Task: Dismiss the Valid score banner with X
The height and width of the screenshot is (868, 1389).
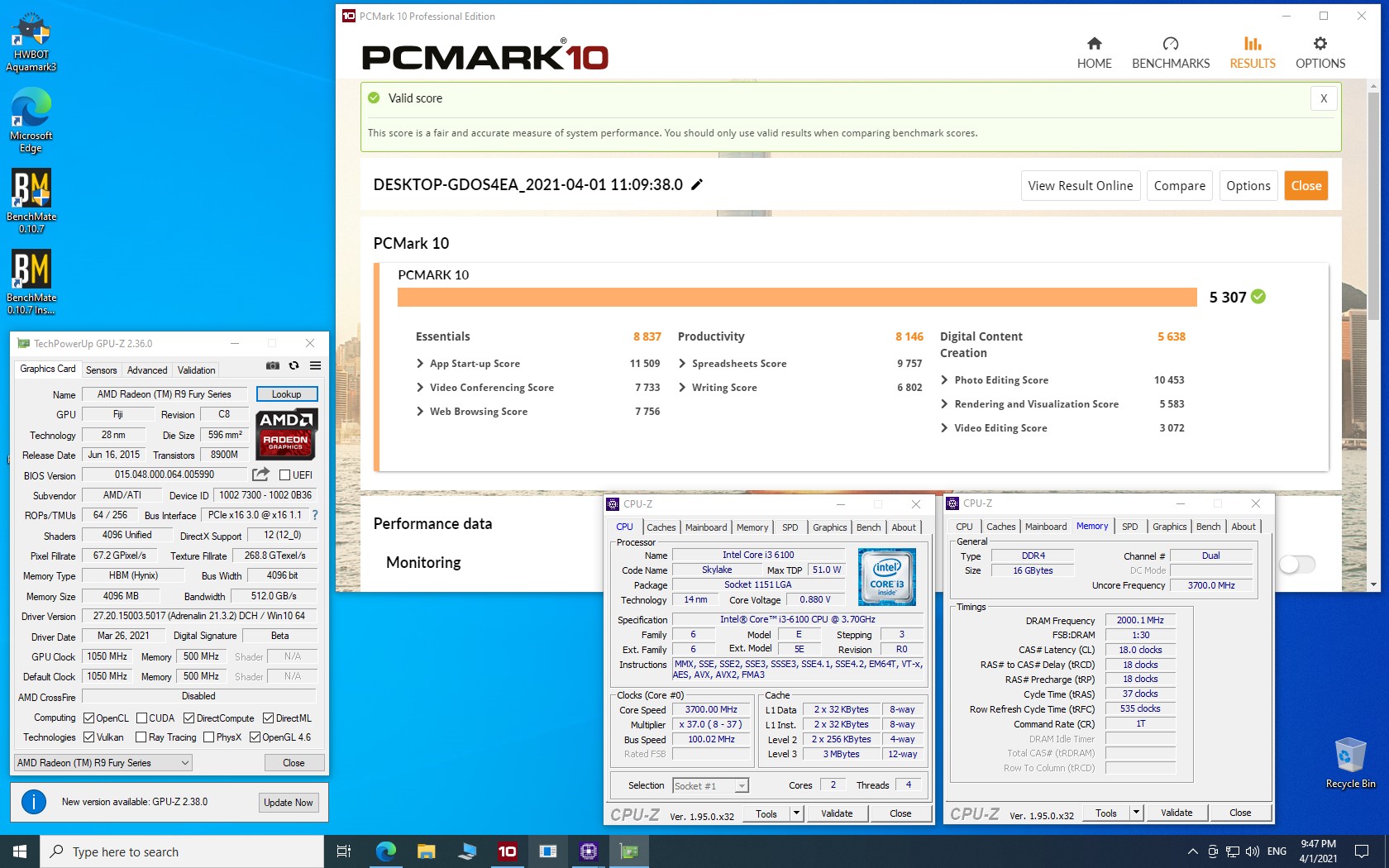Action: 1323,98
